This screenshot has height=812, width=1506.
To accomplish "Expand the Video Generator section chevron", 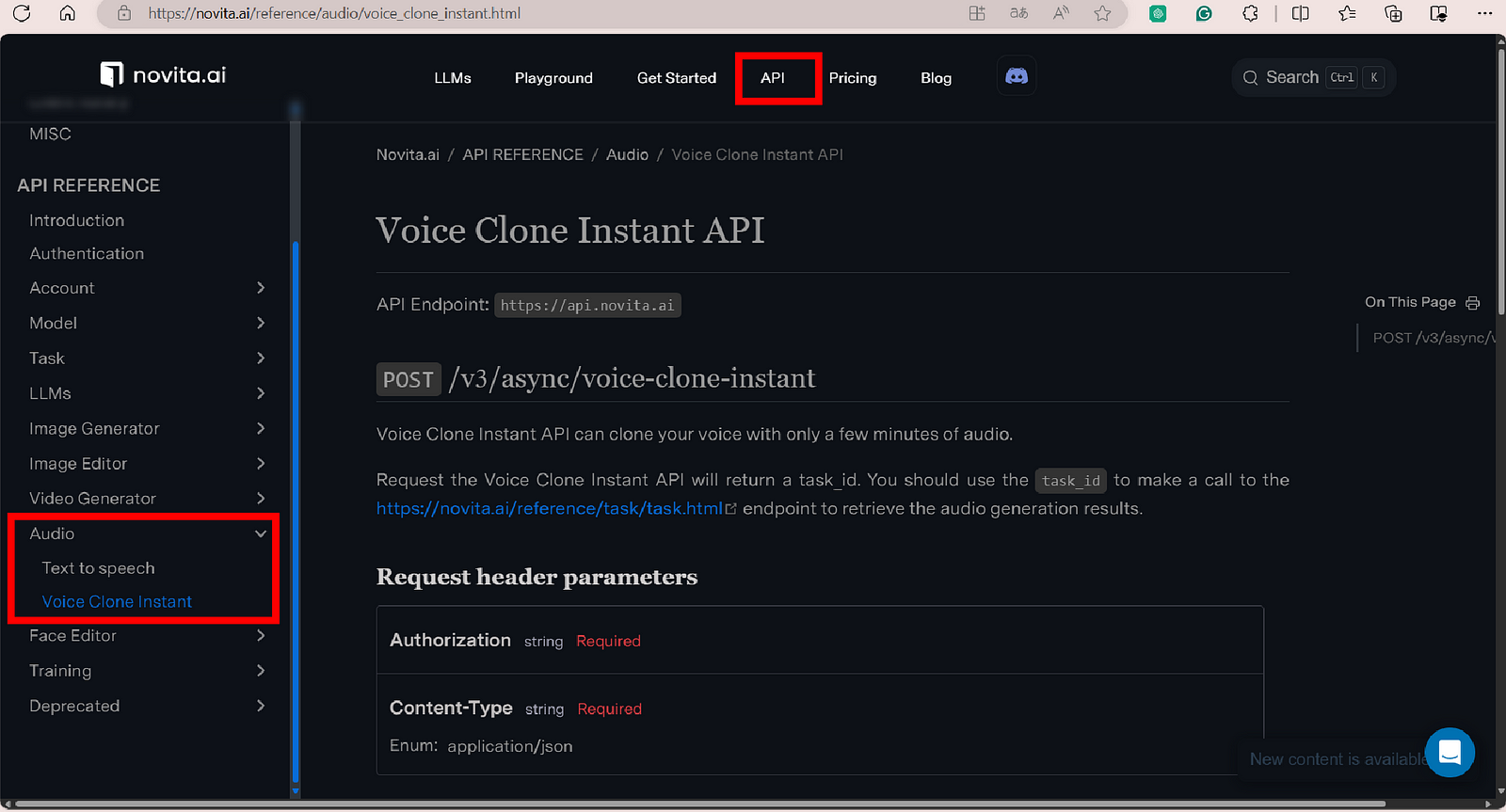I will pyautogui.click(x=261, y=498).
